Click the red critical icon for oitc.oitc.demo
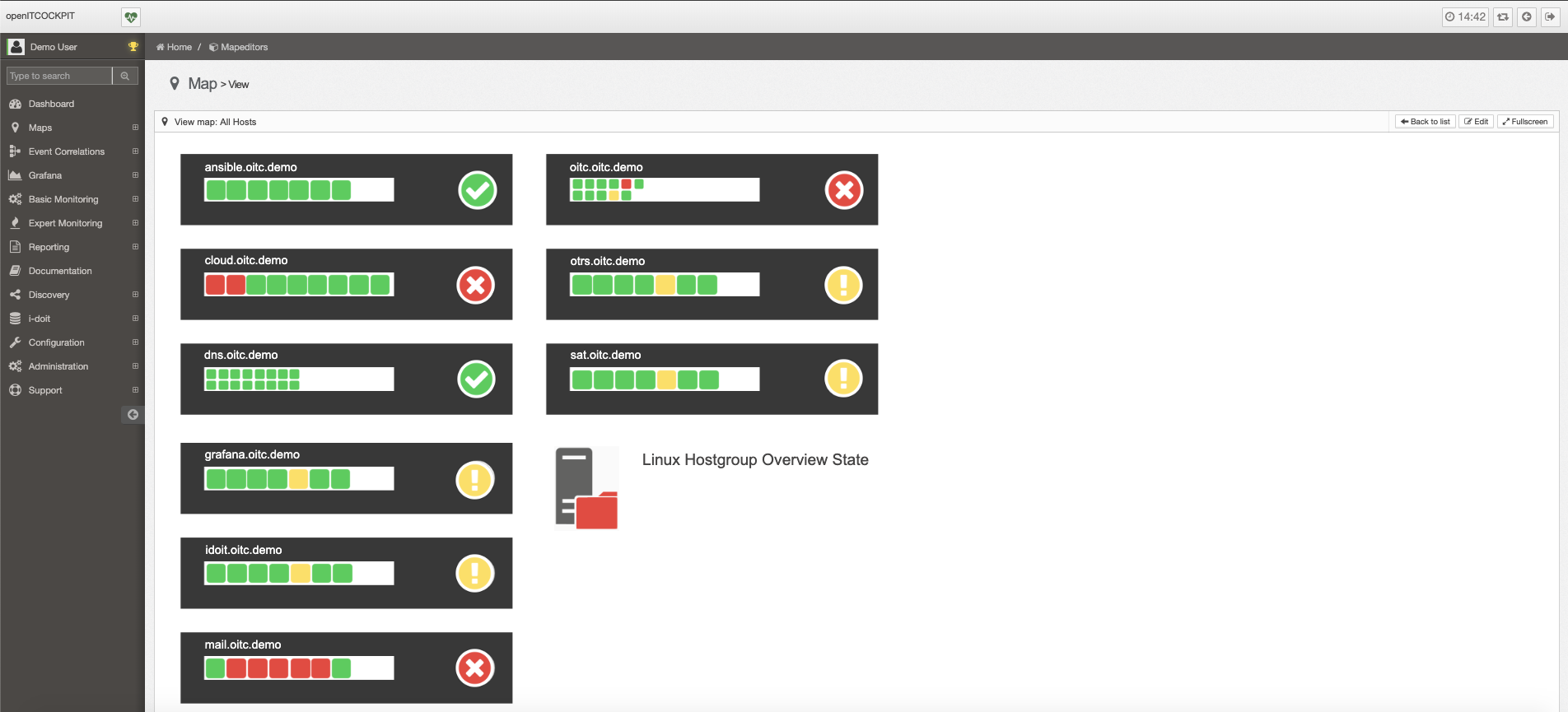 point(844,190)
